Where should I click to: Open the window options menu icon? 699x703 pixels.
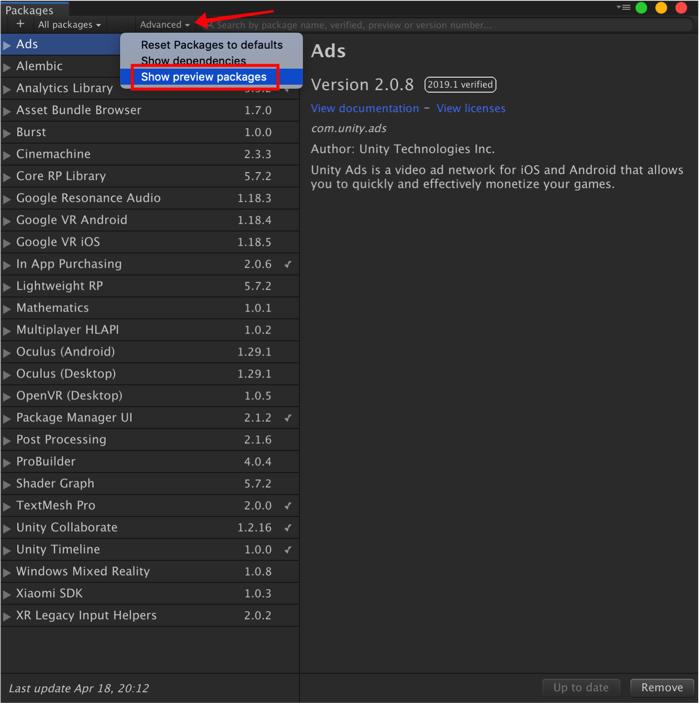(x=624, y=7)
